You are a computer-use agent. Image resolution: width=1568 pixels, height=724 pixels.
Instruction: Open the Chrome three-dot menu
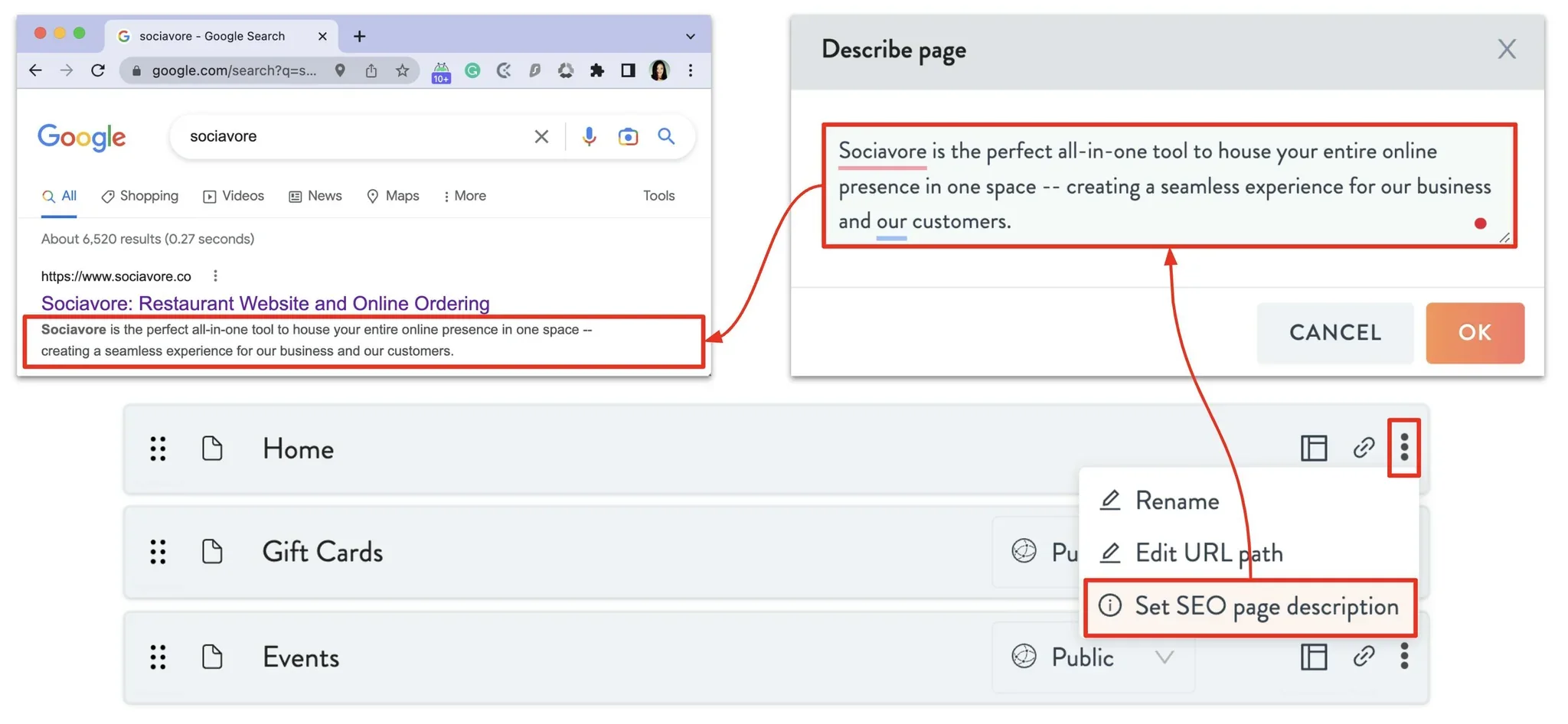pos(691,70)
